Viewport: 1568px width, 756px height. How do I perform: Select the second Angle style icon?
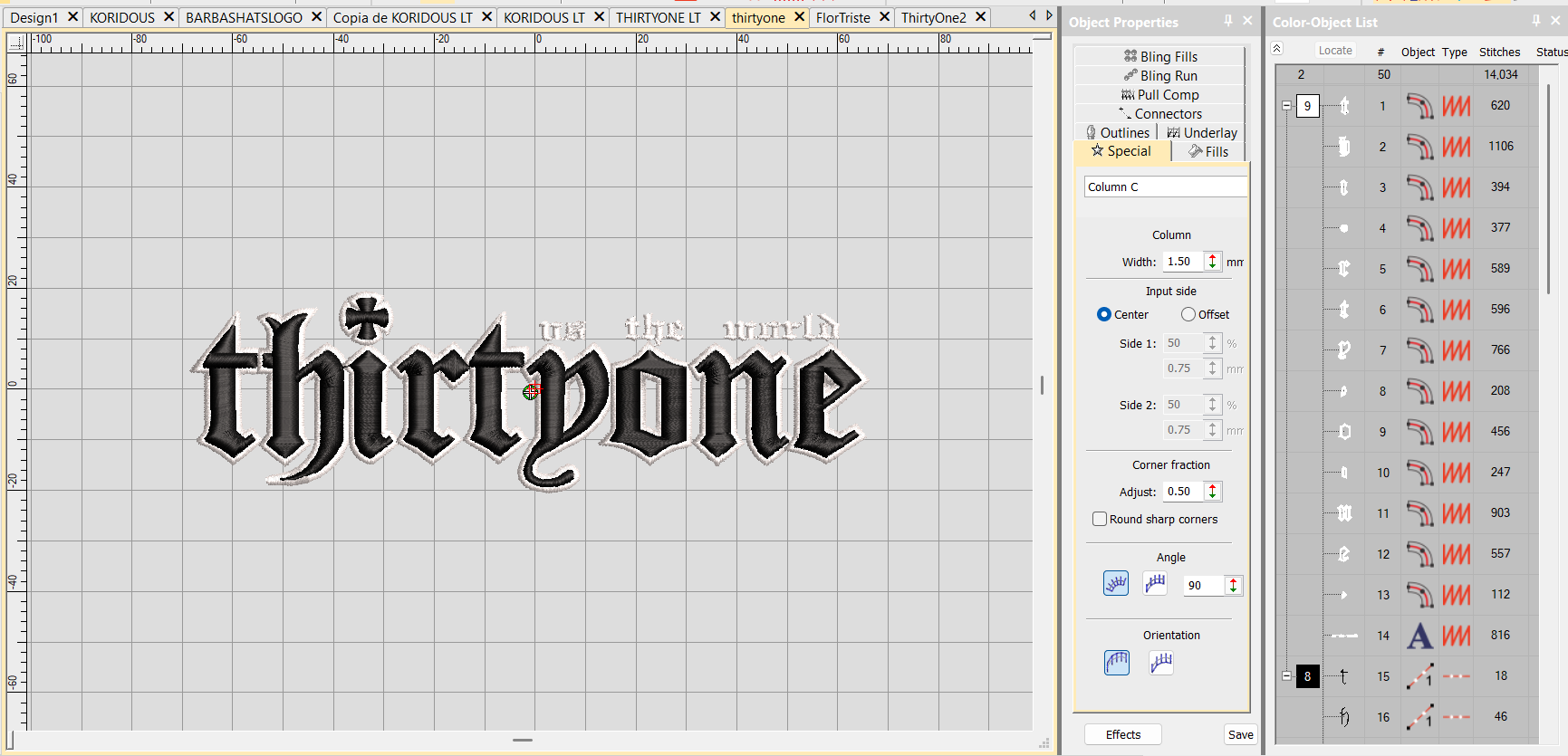[x=1155, y=584]
